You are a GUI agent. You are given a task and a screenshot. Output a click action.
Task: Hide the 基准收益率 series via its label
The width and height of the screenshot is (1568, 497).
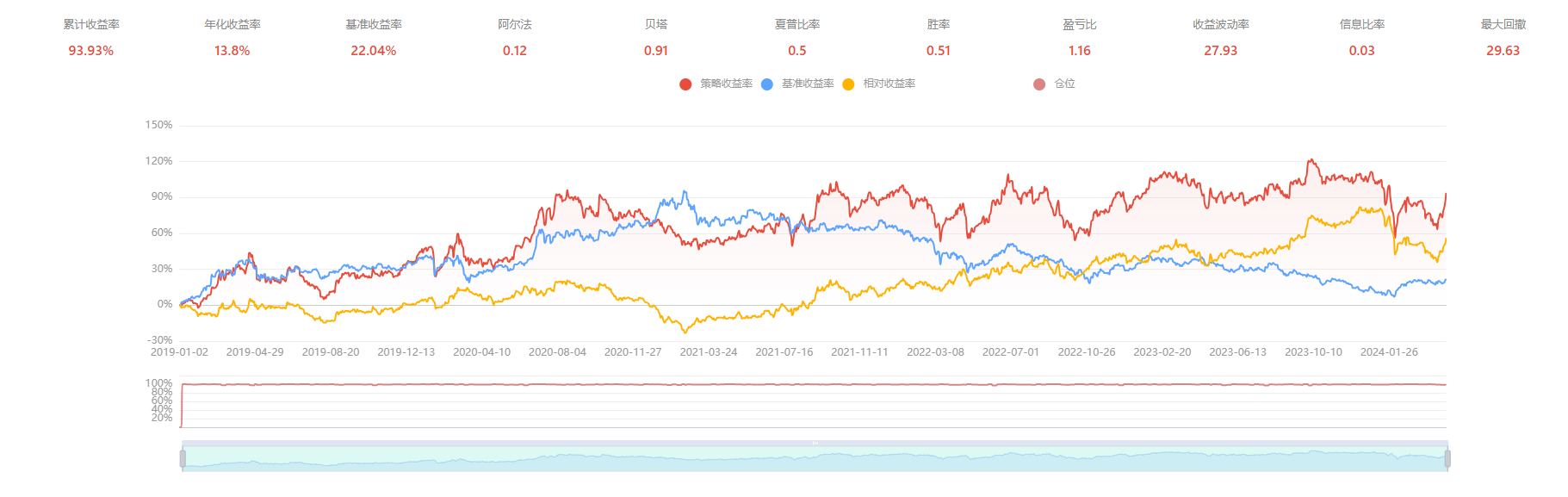click(808, 84)
